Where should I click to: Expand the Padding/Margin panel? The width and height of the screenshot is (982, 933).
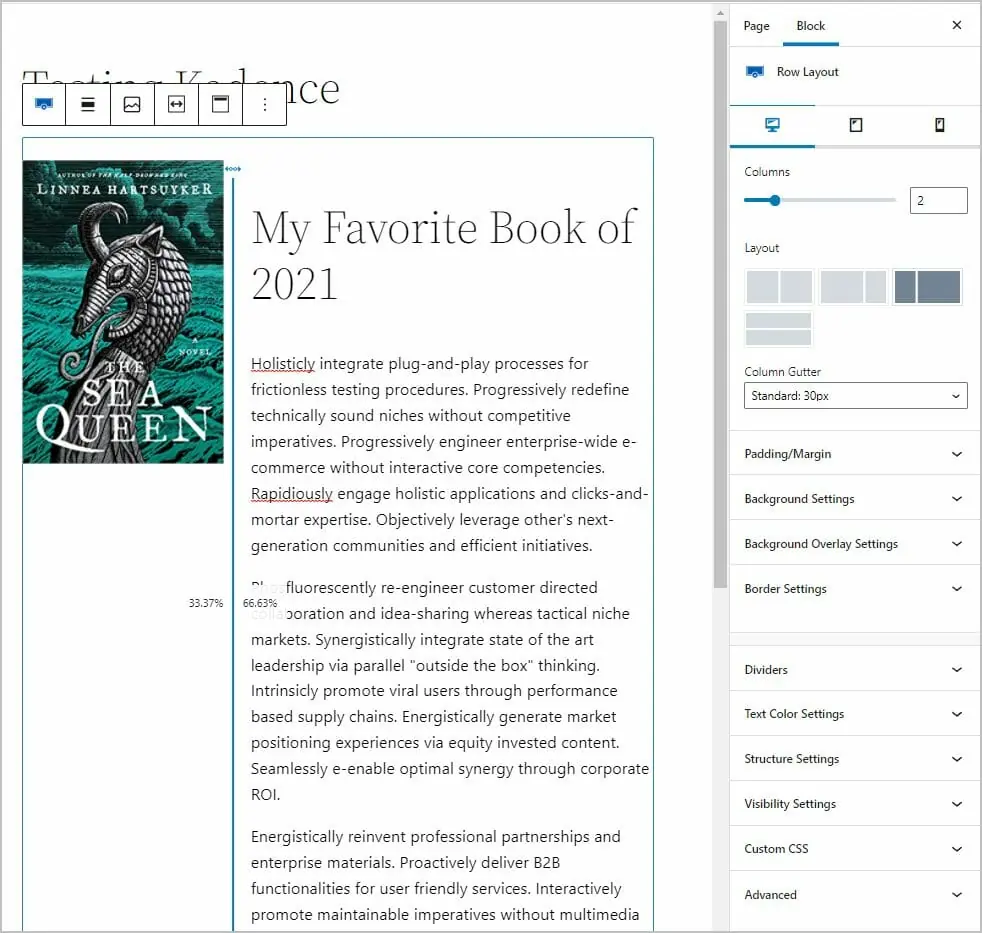tap(855, 454)
